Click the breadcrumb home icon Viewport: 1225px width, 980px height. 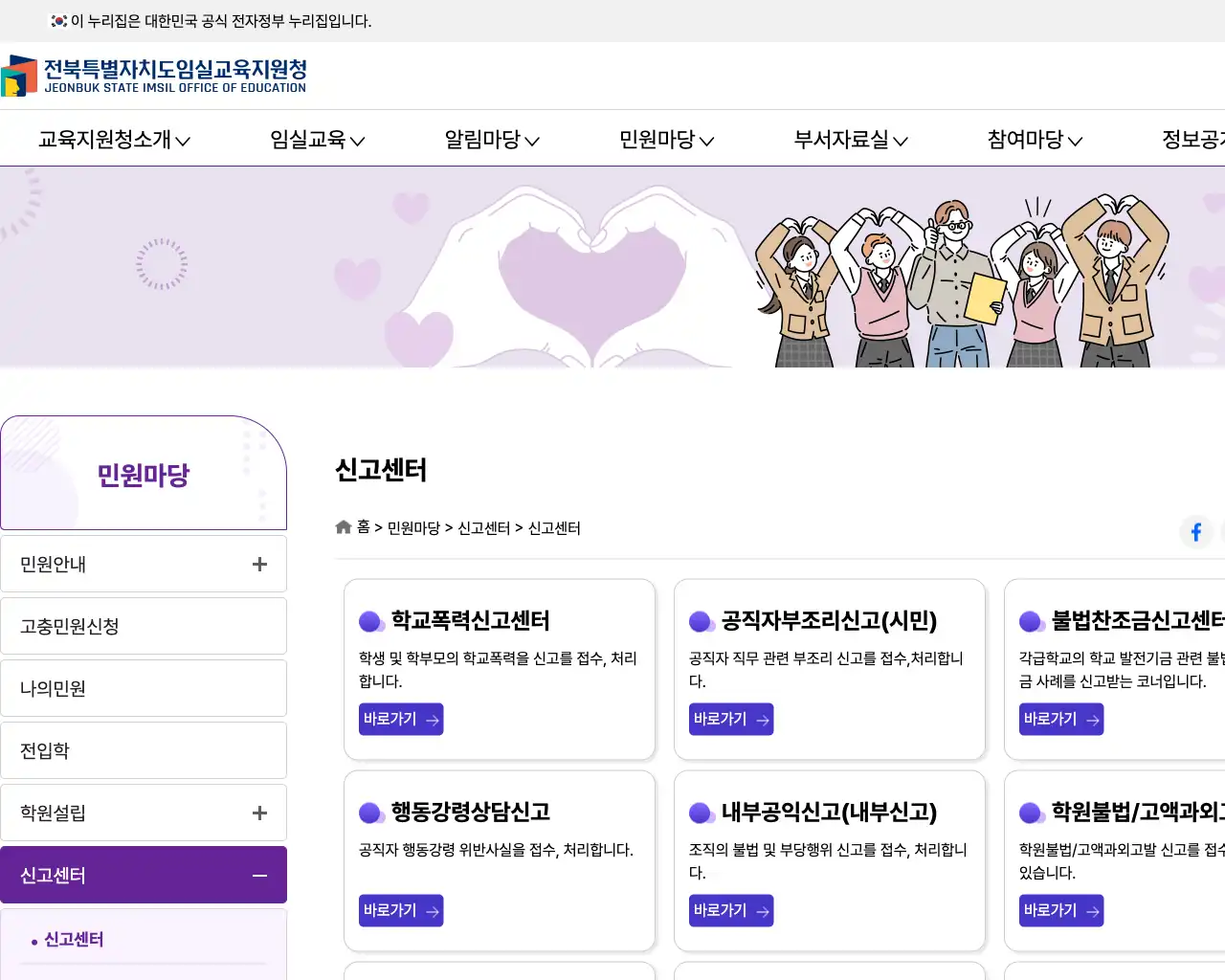click(343, 526)
